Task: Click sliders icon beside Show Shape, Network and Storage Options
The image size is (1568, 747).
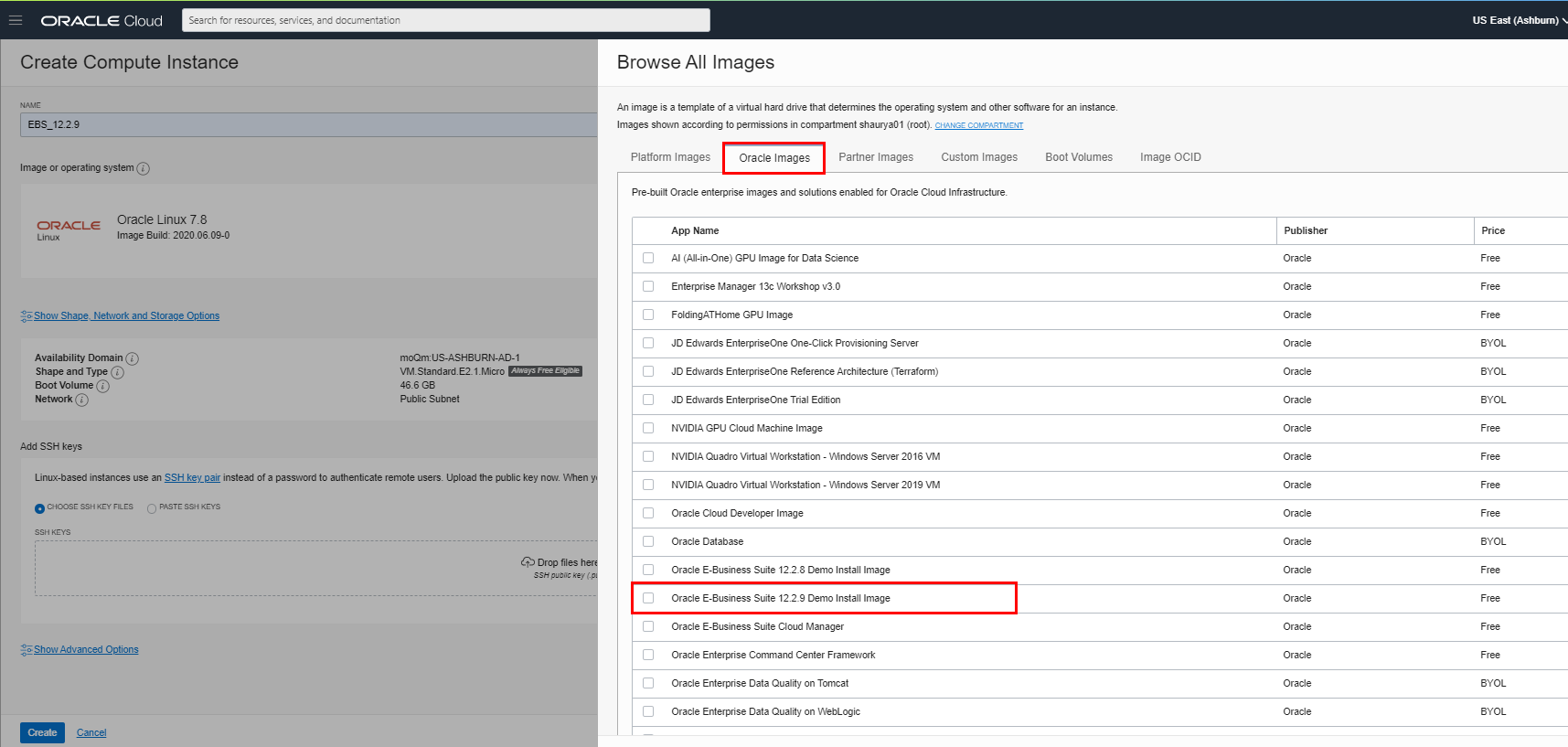Action: 27,316
